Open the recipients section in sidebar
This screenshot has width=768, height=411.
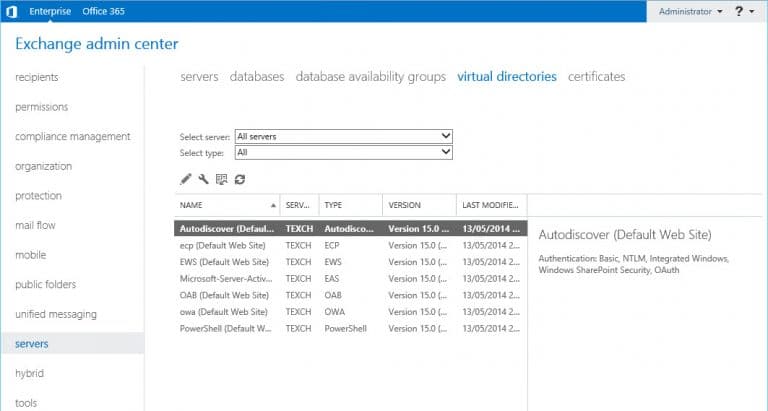point(37,77)
